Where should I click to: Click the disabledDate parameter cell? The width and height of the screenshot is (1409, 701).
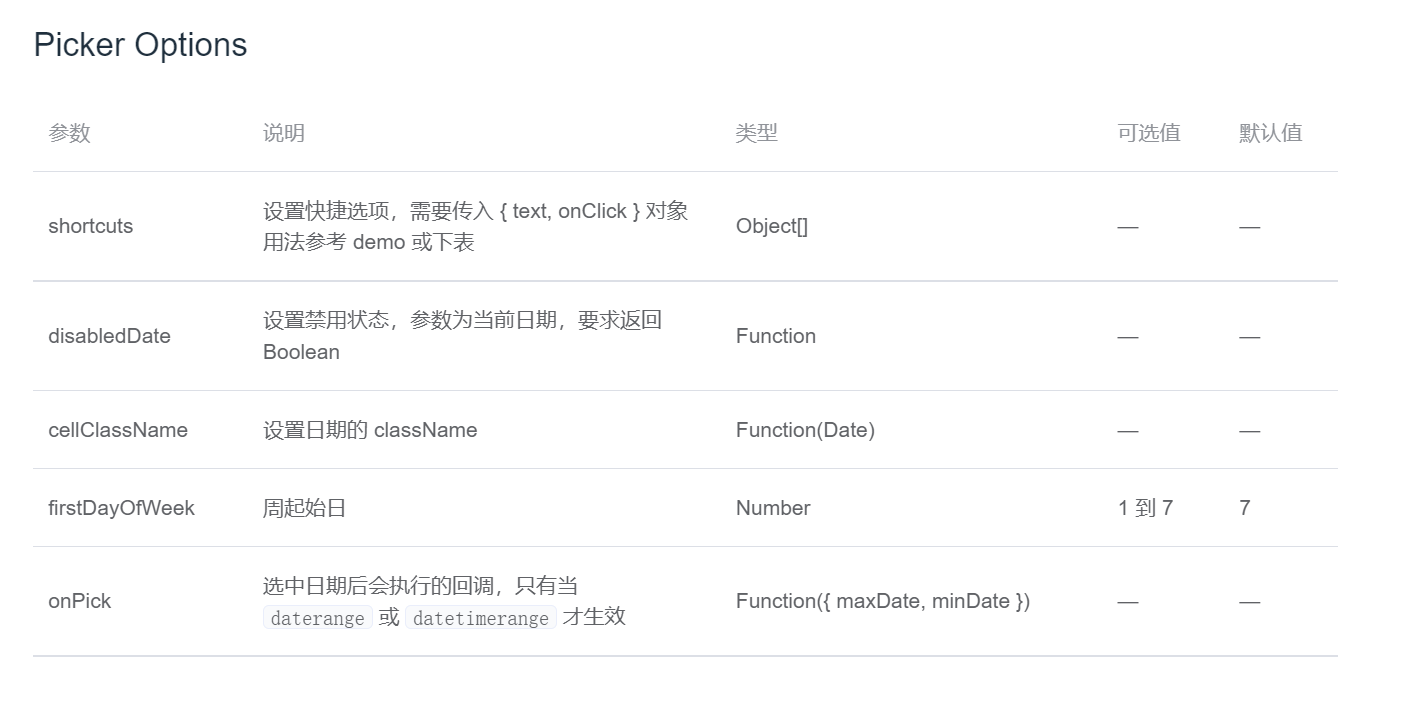click(x=109, y=336)
